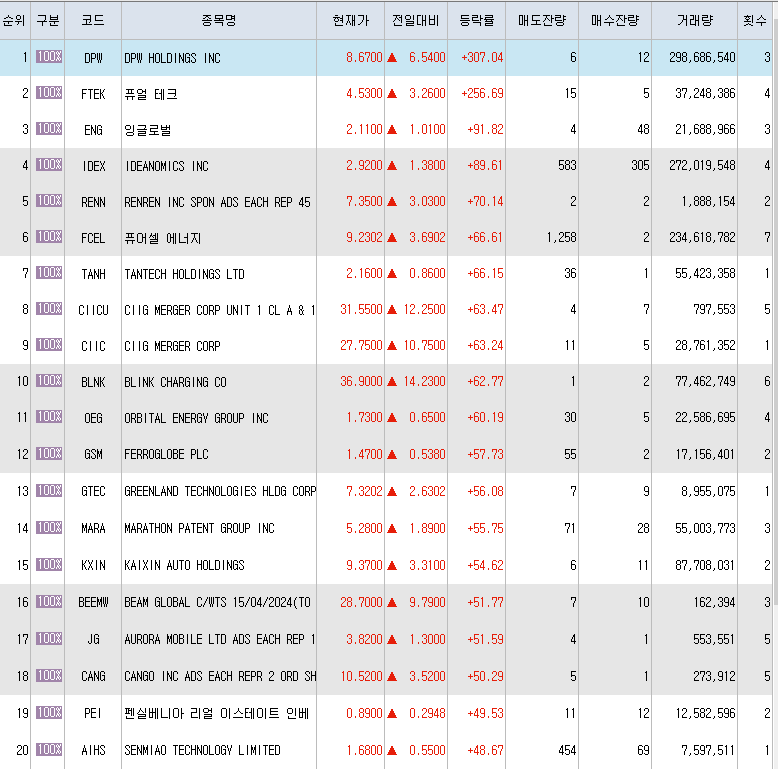The image size is (778, 769).
Task: Click volume value 272,019,548
Action: [x=702, y=165]
